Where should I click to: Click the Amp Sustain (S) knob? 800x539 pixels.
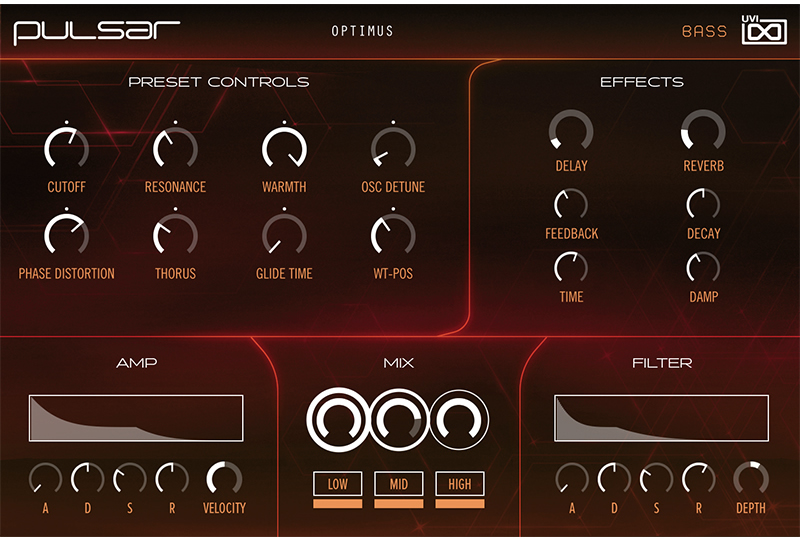point(130,479)
